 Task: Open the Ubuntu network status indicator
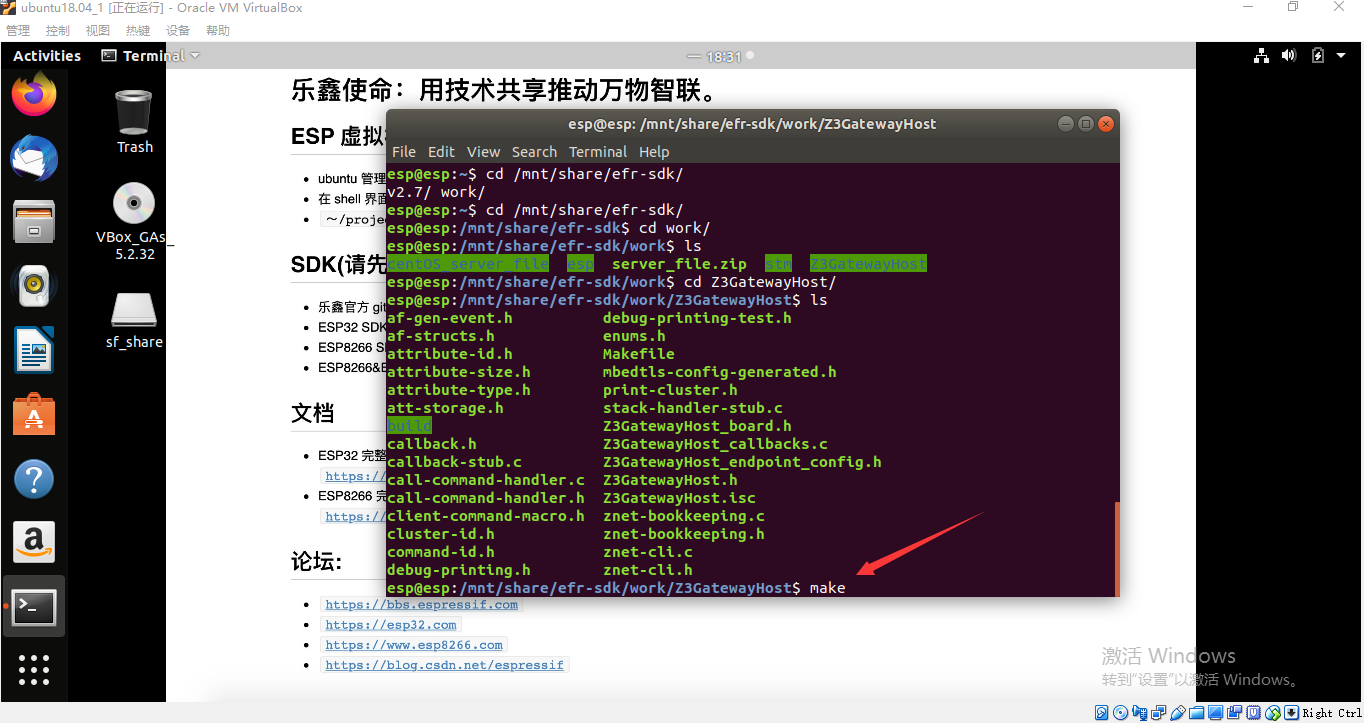point(1261,56)
